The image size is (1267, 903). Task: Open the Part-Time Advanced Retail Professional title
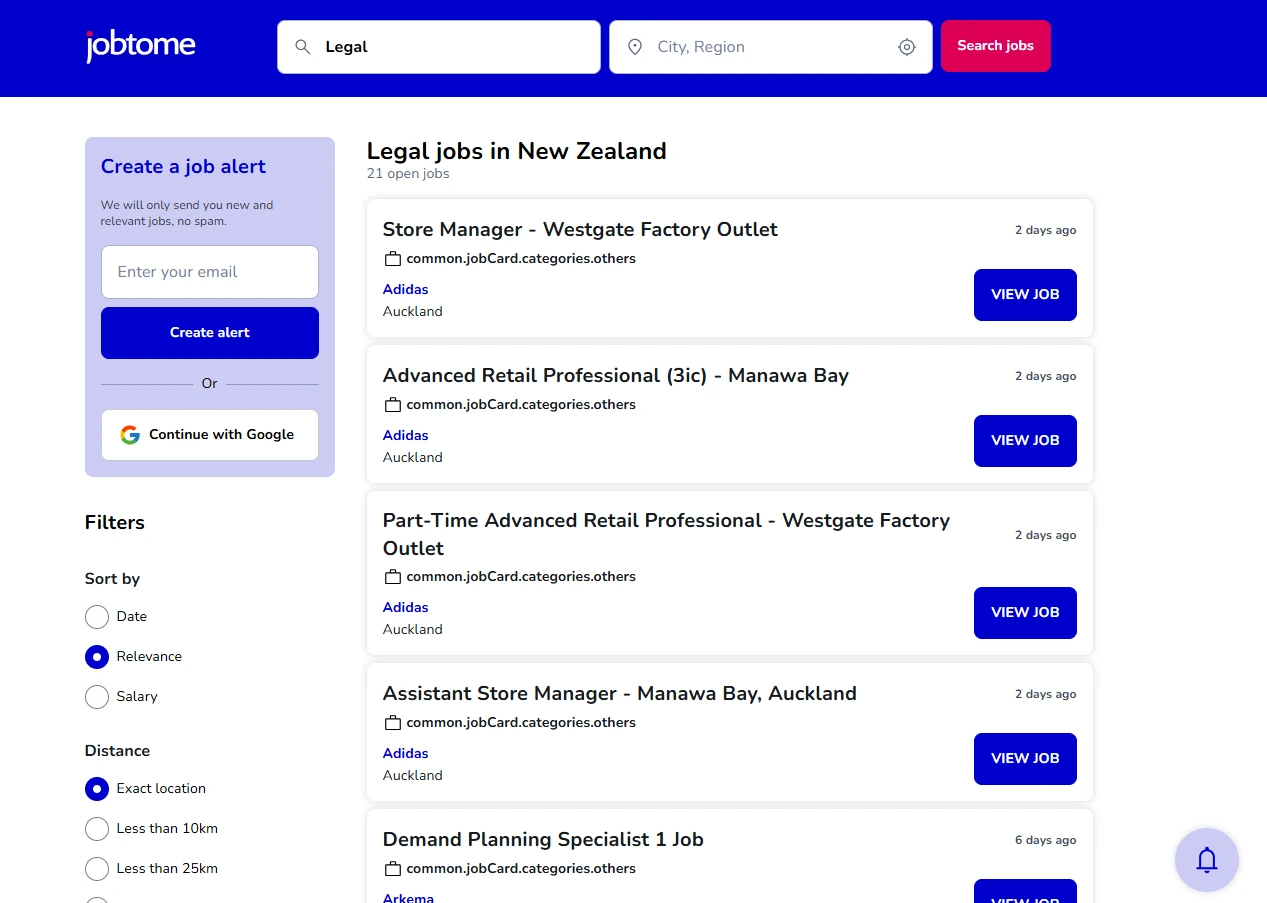click(x=666, y=535)
